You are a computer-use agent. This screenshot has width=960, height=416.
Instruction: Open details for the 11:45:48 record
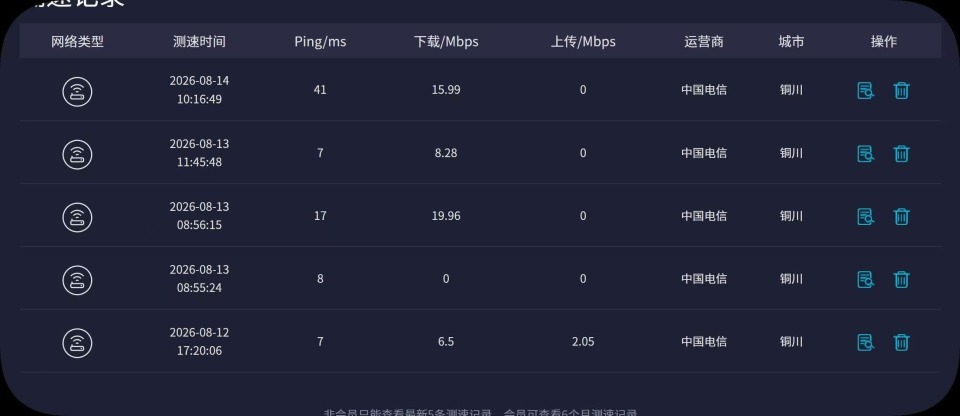(x=865, y=154)
